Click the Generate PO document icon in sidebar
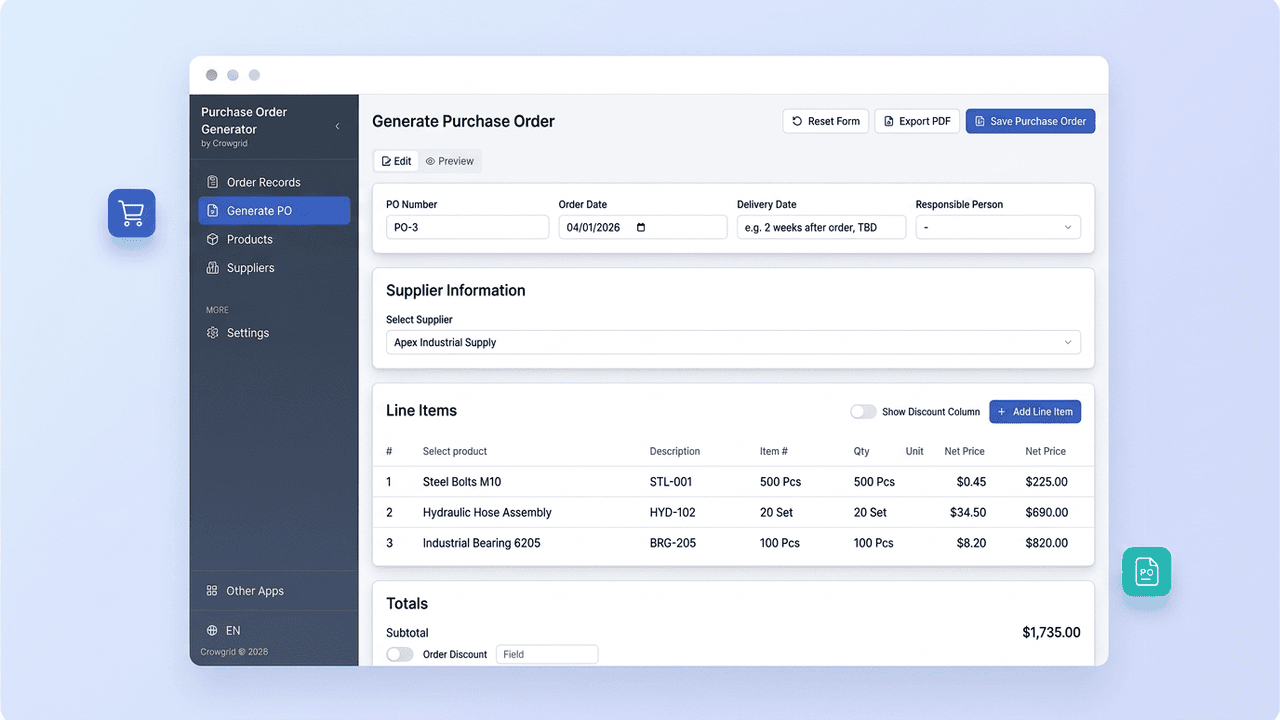This screenshot has height=720, width=1280. (212, 211)
